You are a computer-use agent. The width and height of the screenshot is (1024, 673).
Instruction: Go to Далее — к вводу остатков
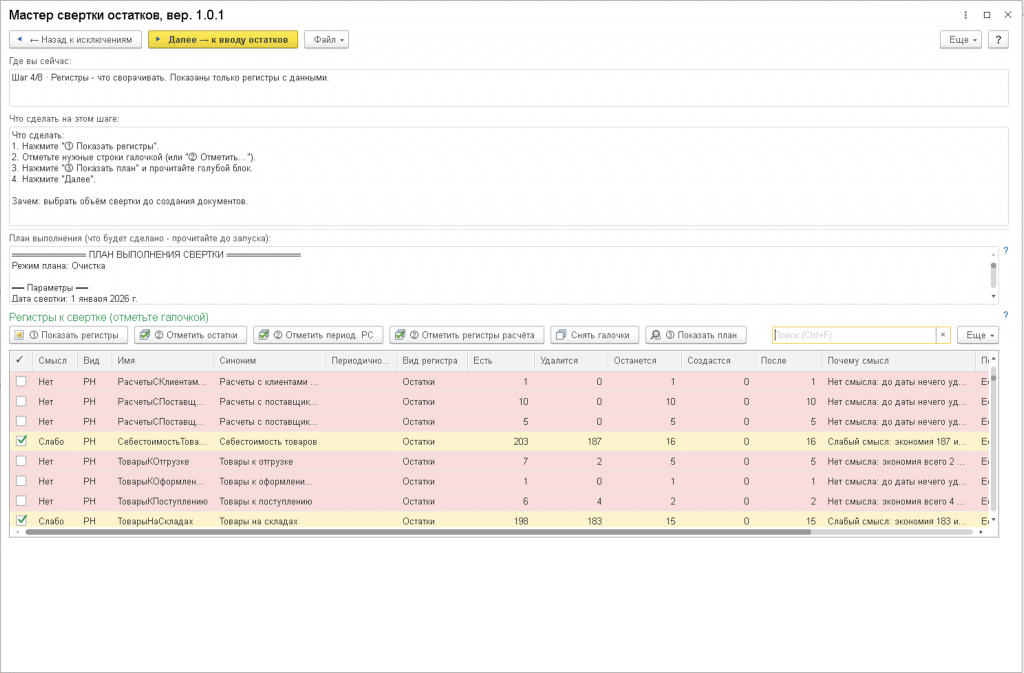point(223,40)
